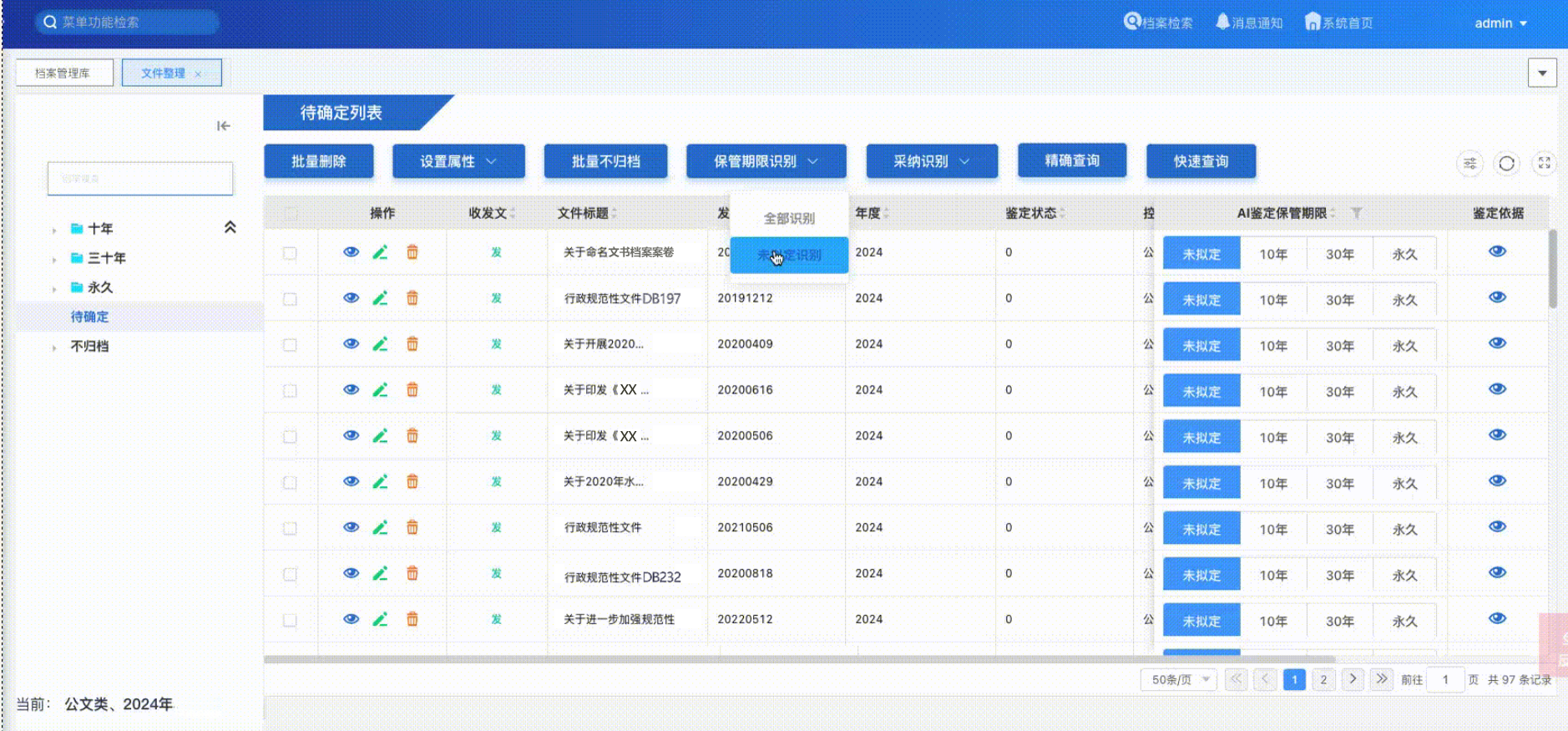Tick the checkbox for 关于命名文书档案案卷 row
The height and width of the screenshot is (731, 1568).
click(290, 253)
